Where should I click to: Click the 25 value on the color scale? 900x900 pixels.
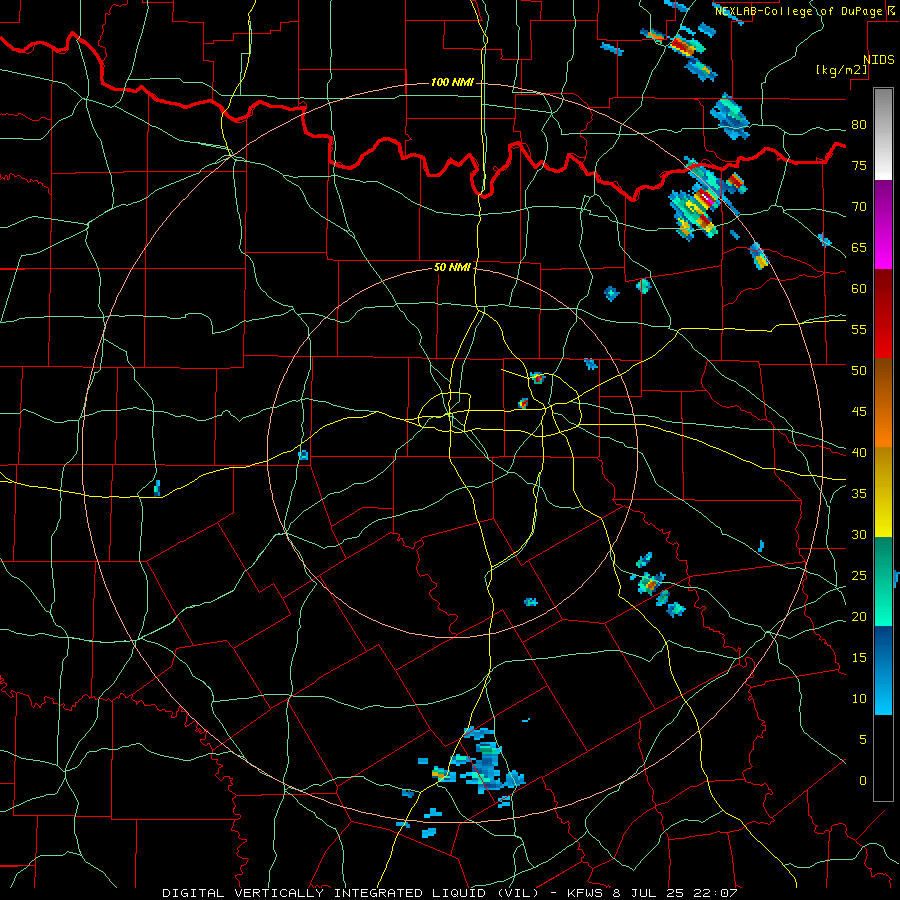click(859, 575)
